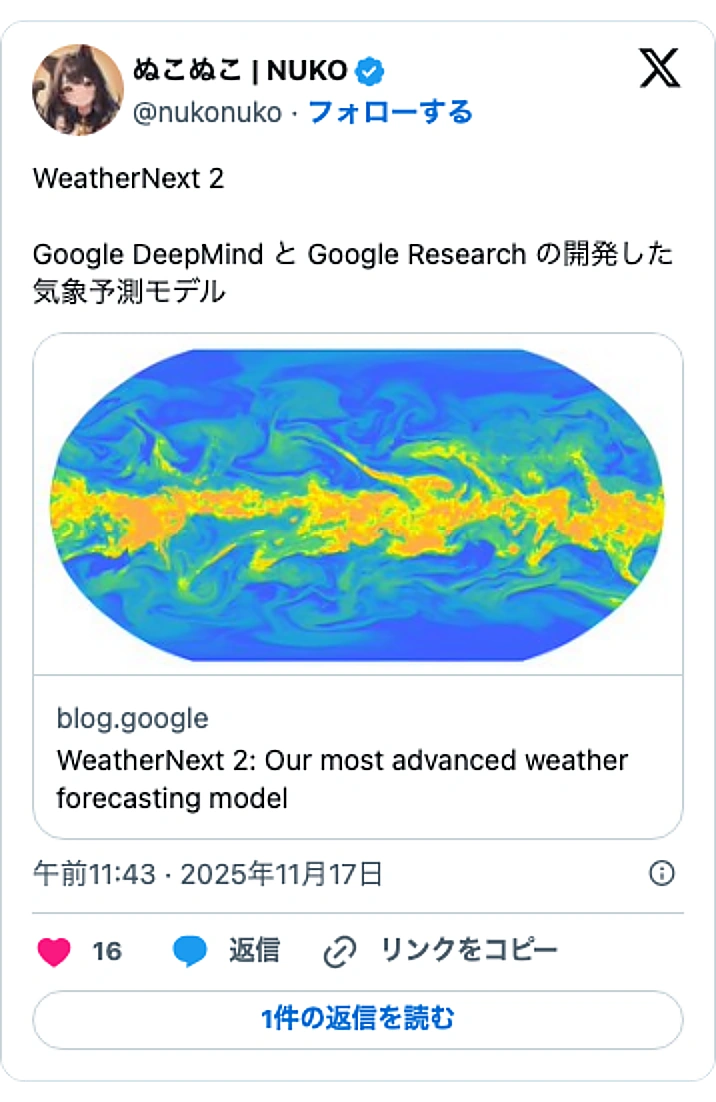The height and width of the screenshot is (1102, 716).
Task: Open the 1件の返信を読む button
Action: point(358,1018)
